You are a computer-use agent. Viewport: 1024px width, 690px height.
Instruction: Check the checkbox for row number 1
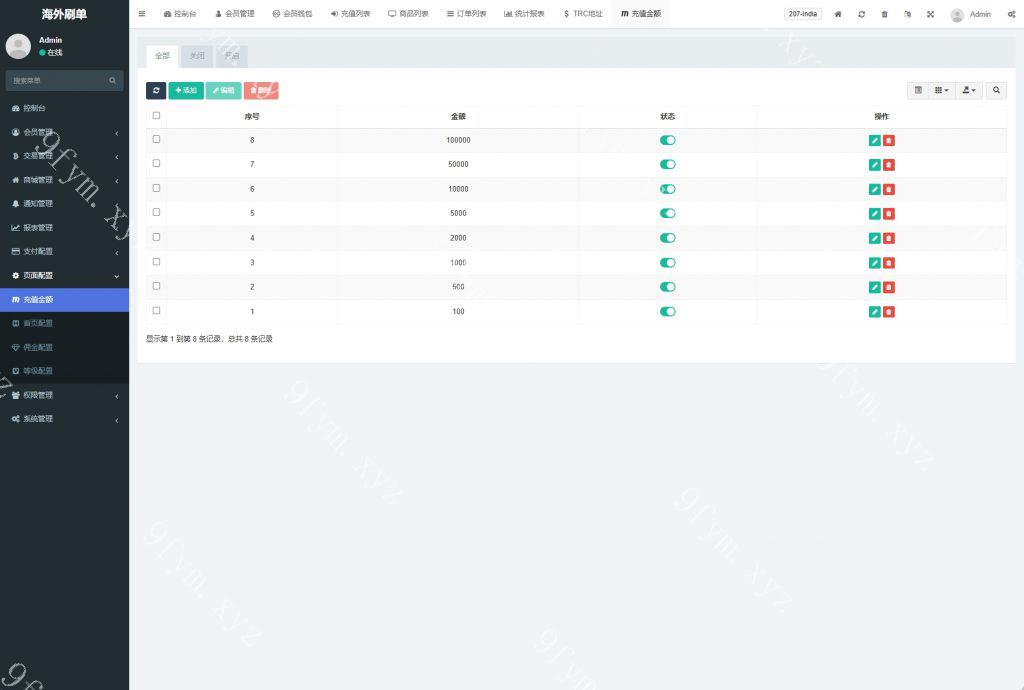coord(156,311)
